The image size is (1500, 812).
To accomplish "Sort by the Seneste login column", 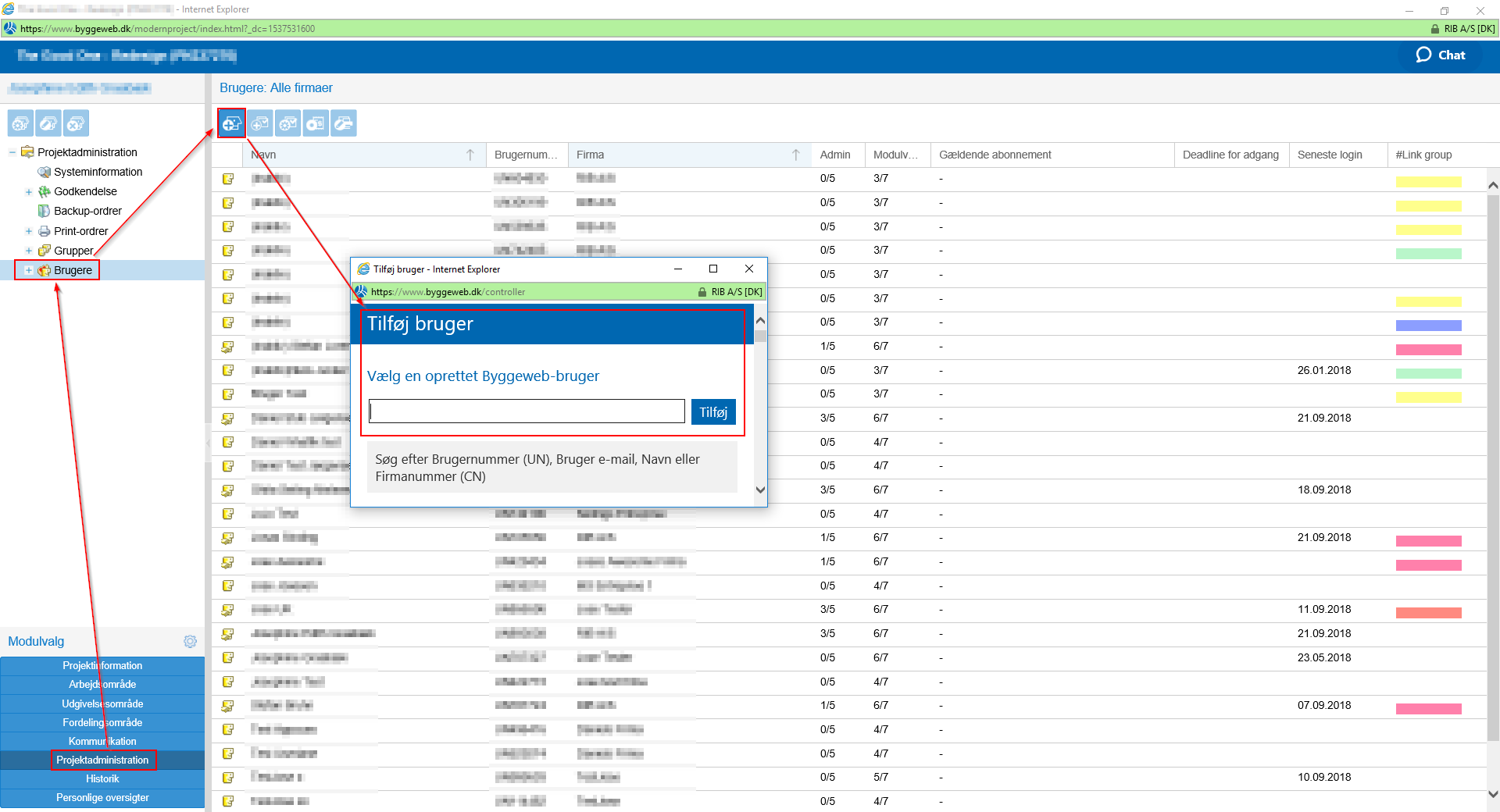I will click(1329, 155).
